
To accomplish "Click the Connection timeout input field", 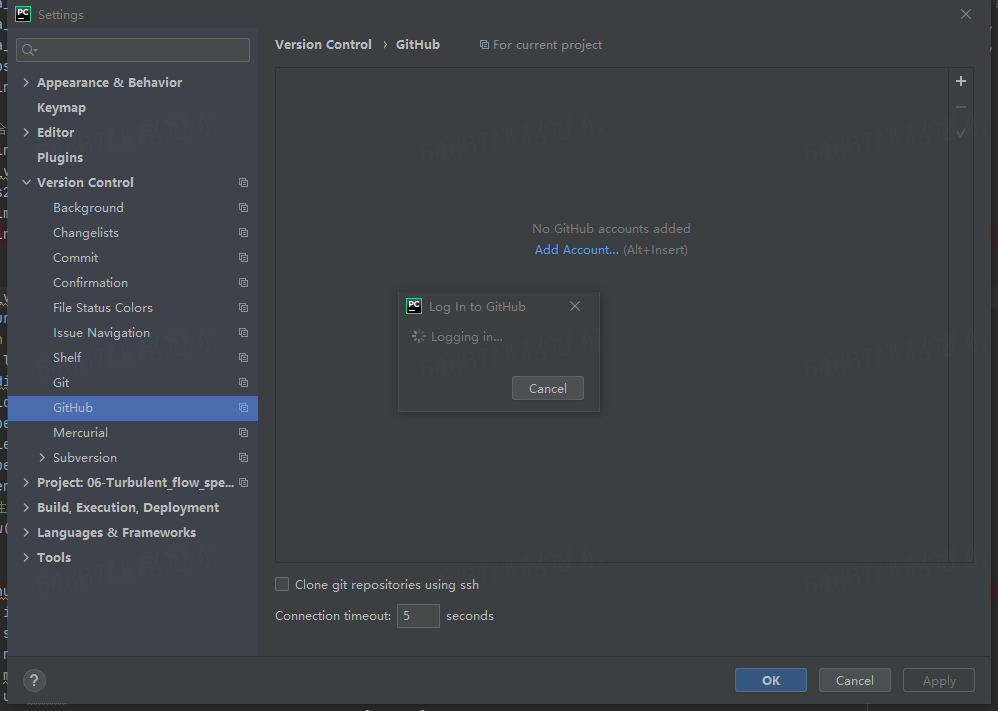I will pos(418,616).
